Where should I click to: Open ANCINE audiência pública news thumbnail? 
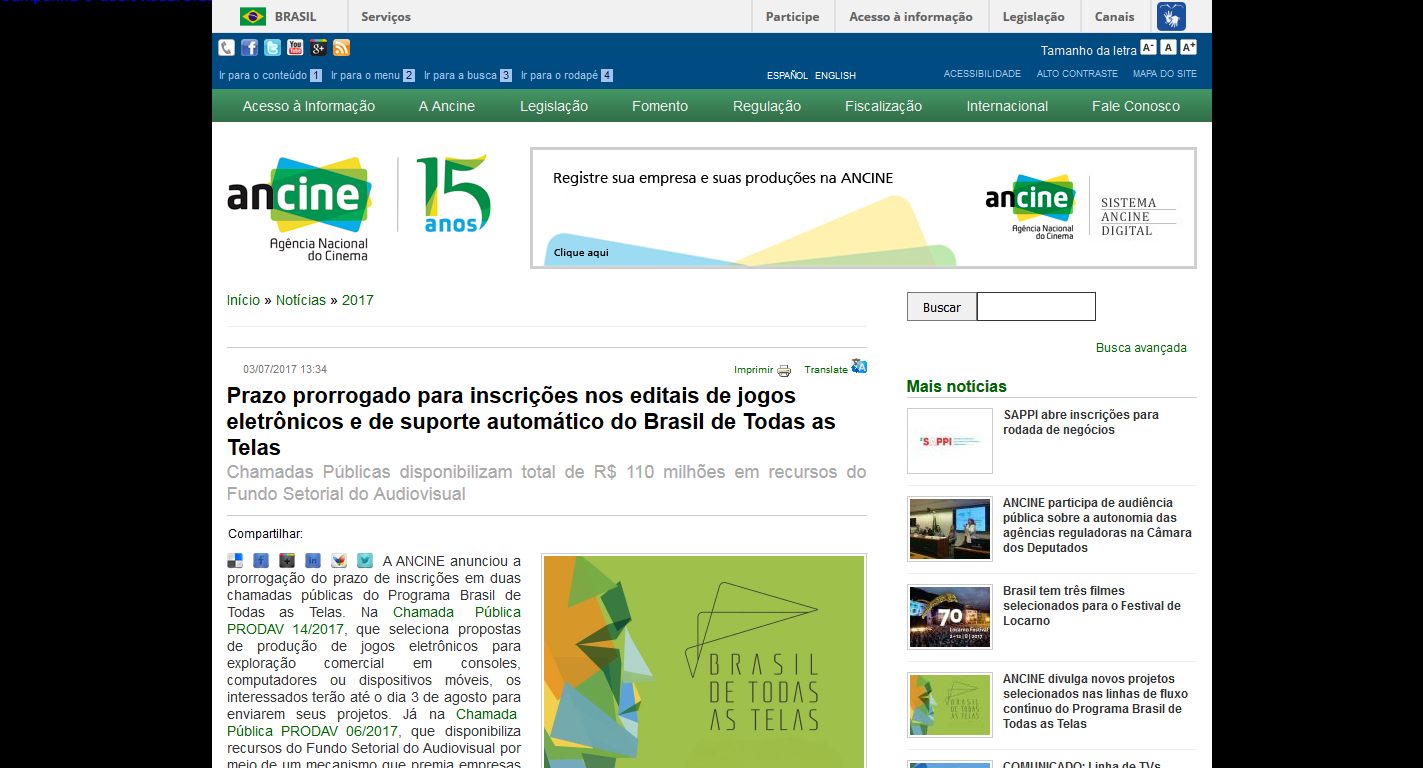tap(950, 529)
